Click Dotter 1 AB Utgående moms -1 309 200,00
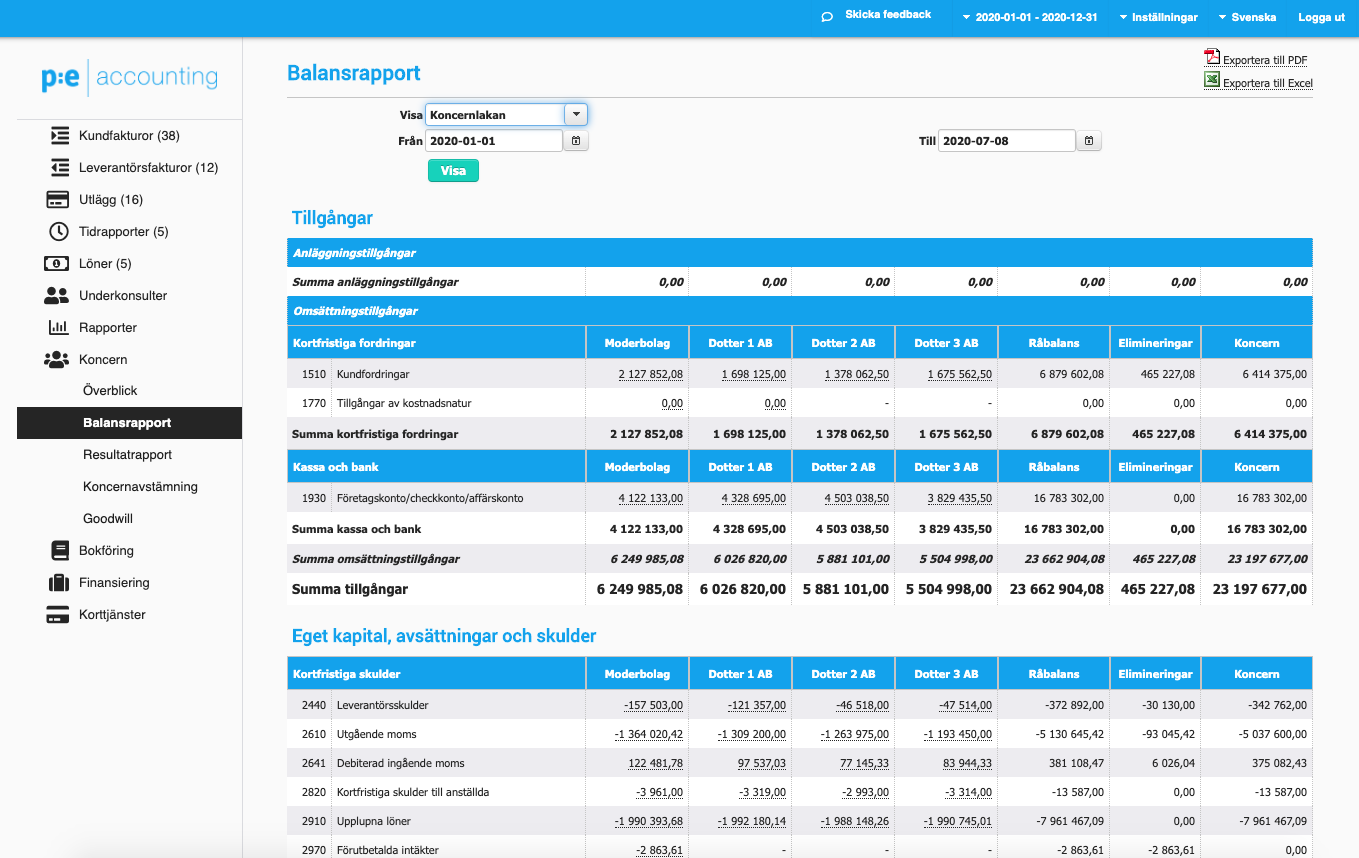 pos(752,734)
